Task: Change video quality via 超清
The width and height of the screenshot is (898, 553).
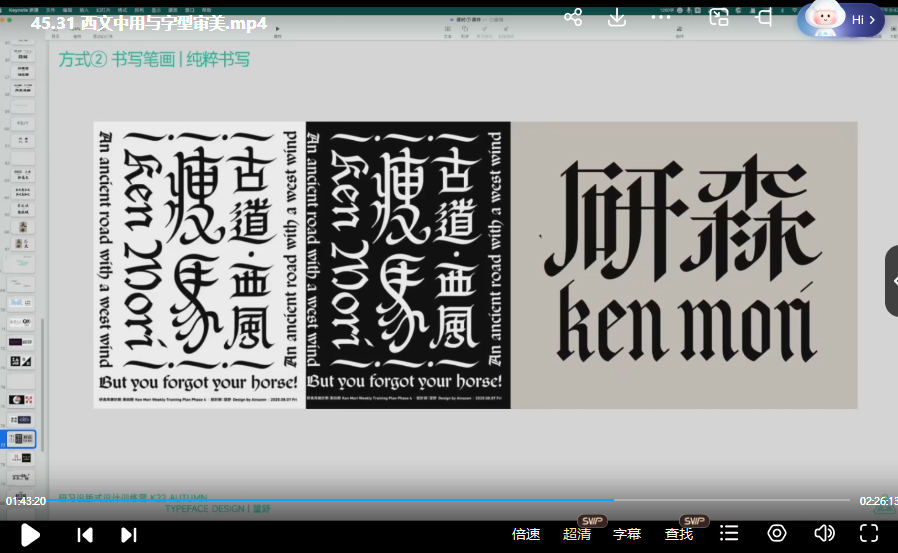Action: [x=577, y=534]
